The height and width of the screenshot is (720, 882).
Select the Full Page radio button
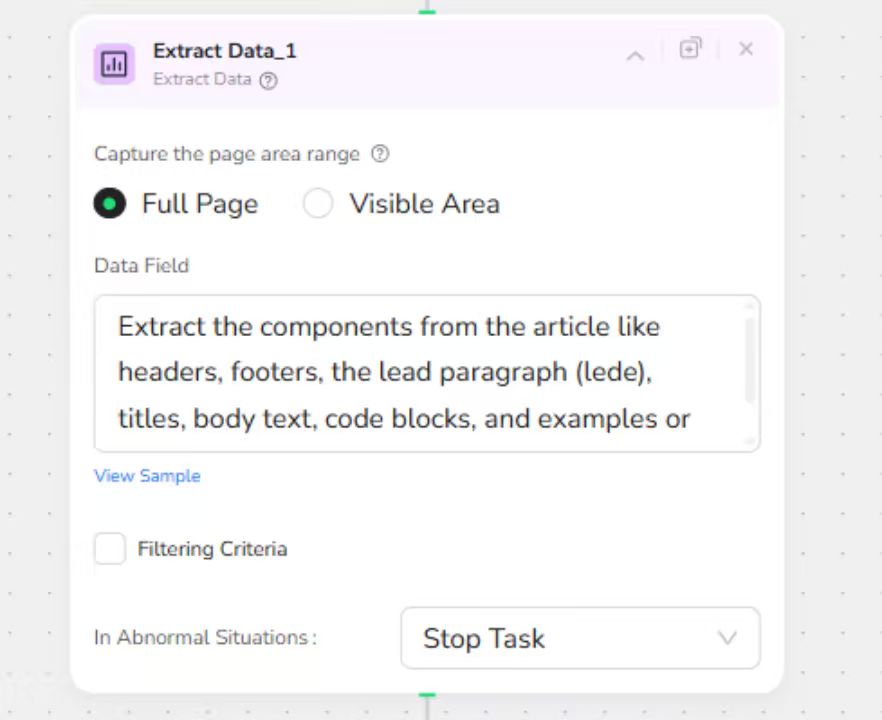tap(110, 204)
